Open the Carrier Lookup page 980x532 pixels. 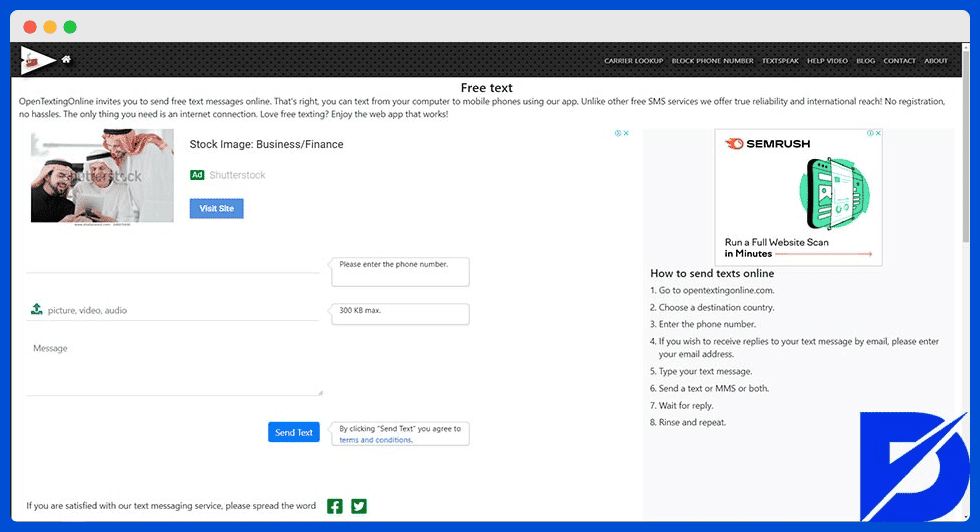coord(633,61)
